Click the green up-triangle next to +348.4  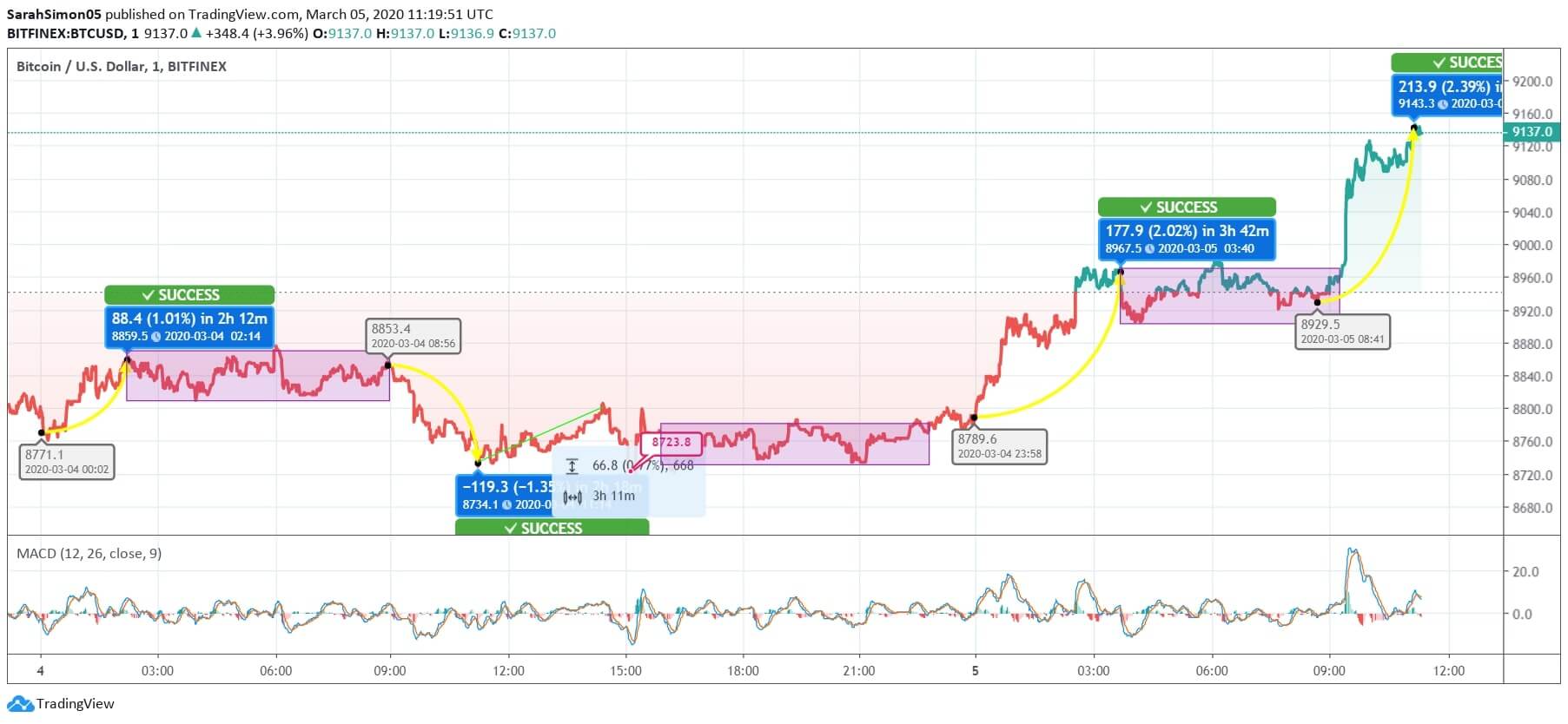pyautogui.click(x=196, y=33)
